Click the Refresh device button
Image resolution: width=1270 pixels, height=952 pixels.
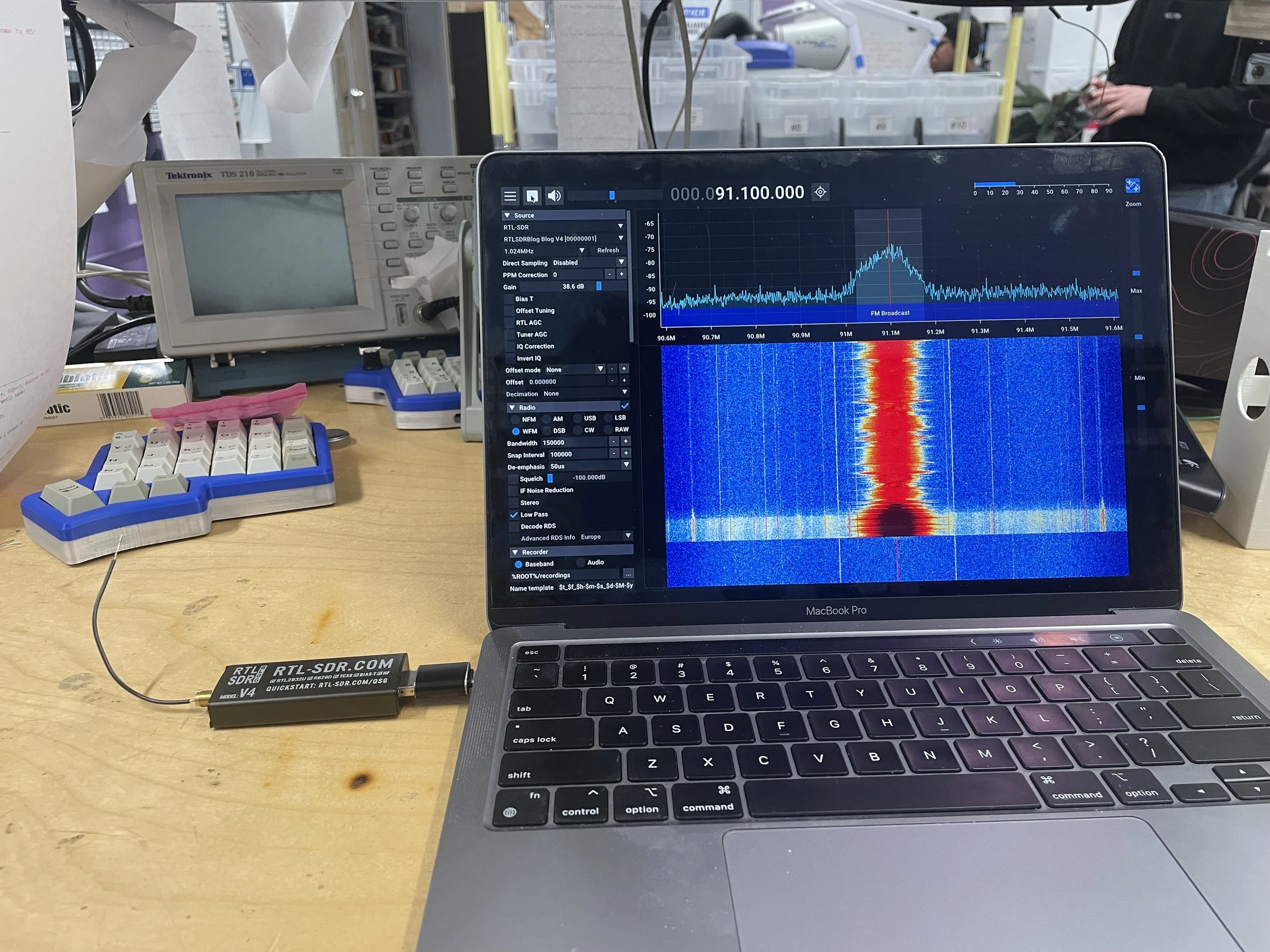pyautogui.click(x=608, y=250)
